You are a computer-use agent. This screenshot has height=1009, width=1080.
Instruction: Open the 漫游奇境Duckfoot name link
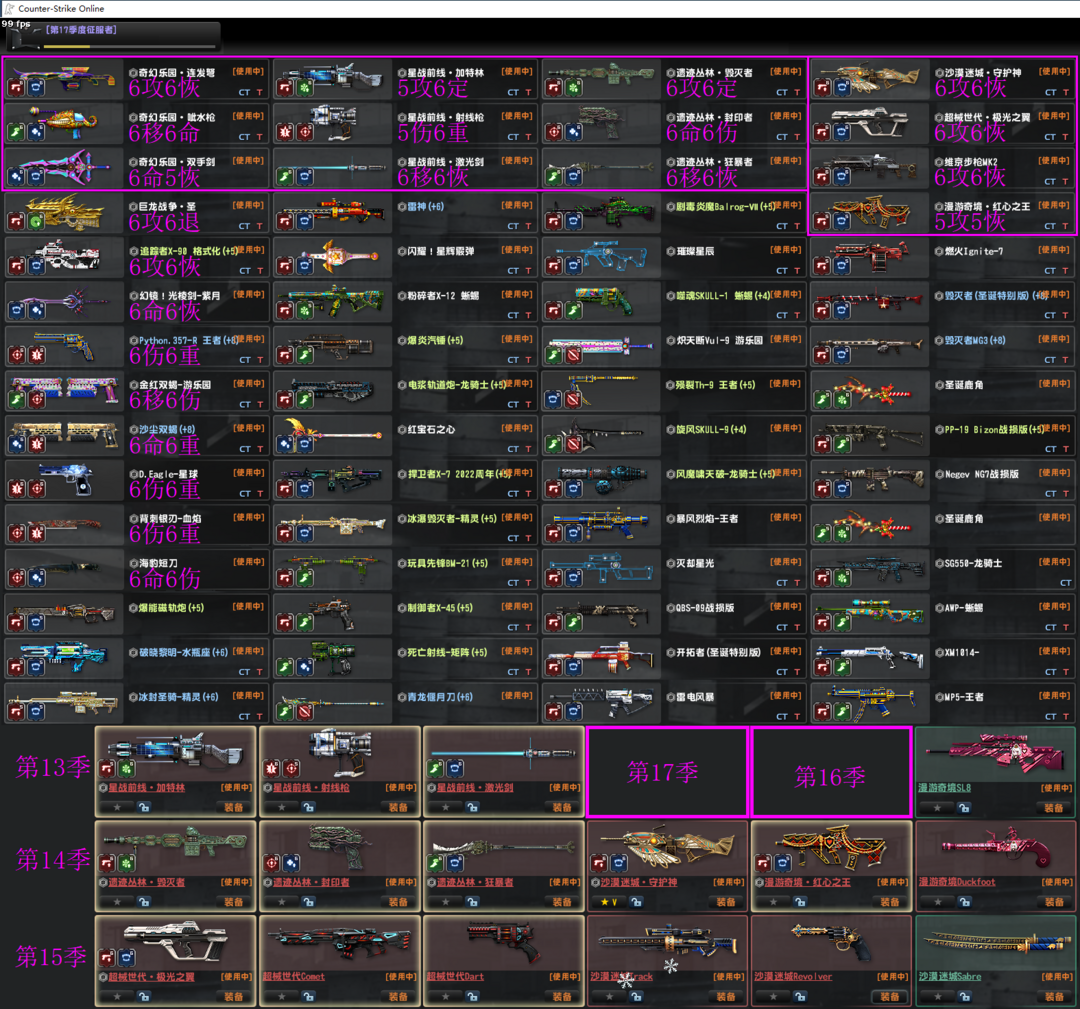[957, 882]
